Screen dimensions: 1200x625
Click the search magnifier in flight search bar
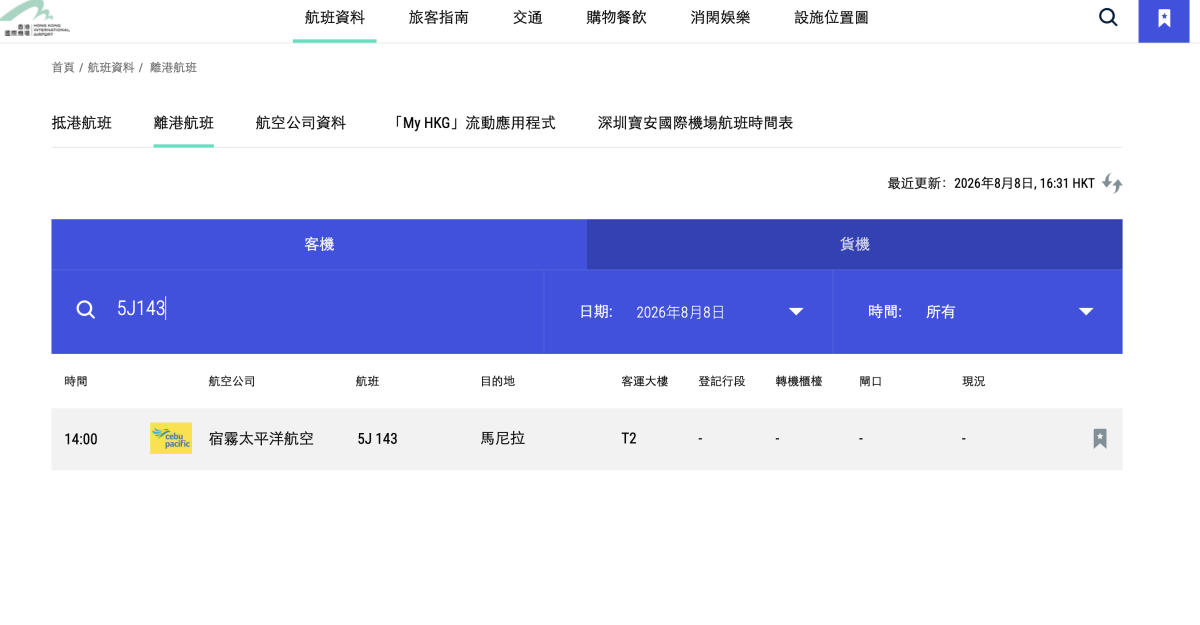[86, 309]
